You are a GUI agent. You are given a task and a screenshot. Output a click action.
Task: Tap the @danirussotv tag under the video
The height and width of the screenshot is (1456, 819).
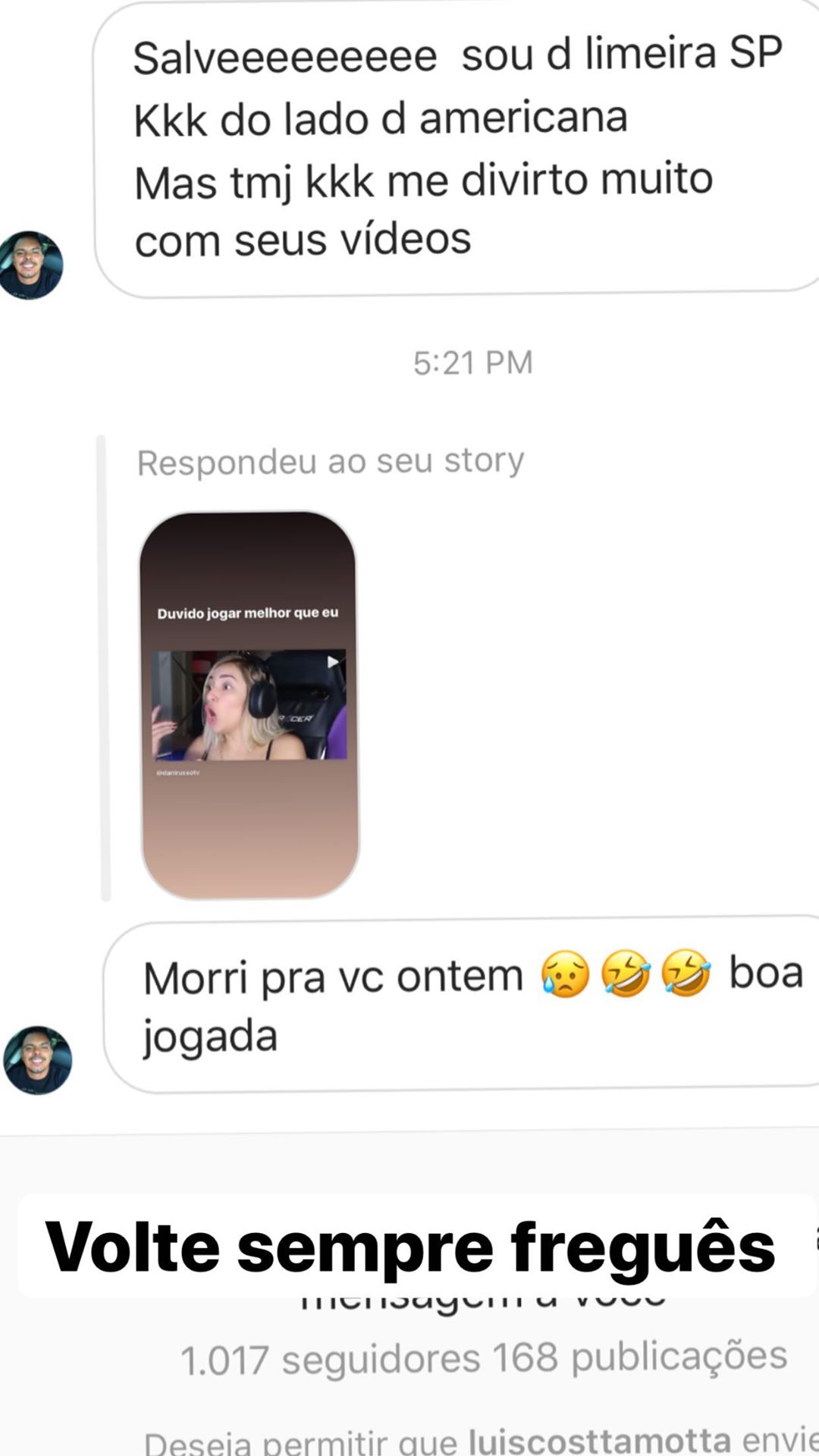(x=177, y=772)
